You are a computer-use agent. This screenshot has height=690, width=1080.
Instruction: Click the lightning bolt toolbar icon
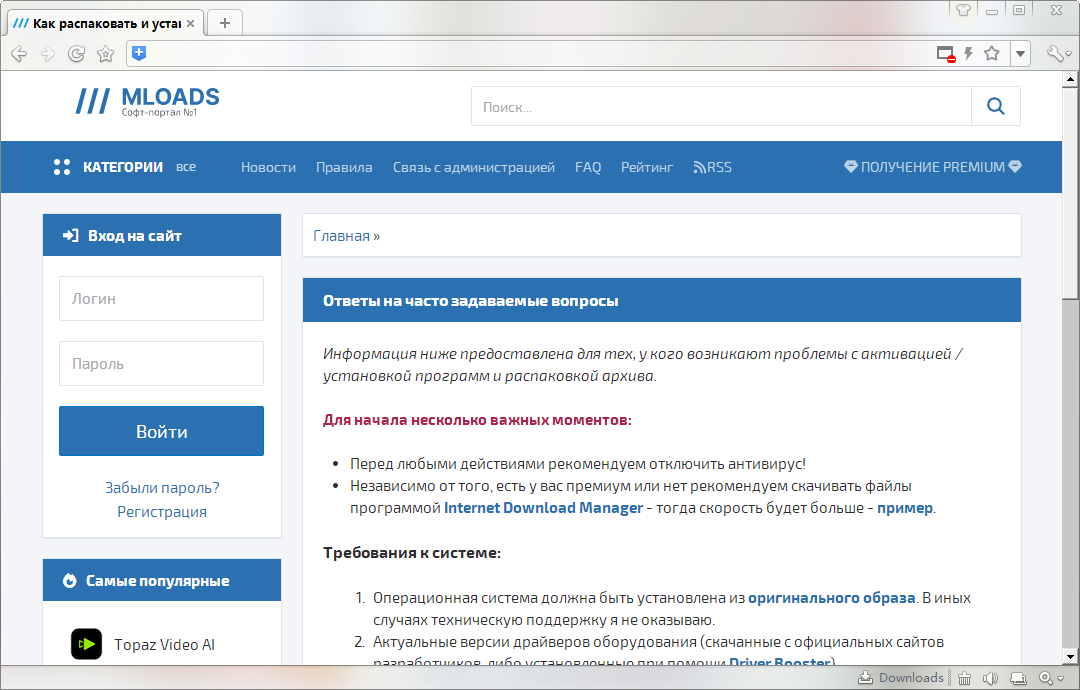(x=968, y=53)
